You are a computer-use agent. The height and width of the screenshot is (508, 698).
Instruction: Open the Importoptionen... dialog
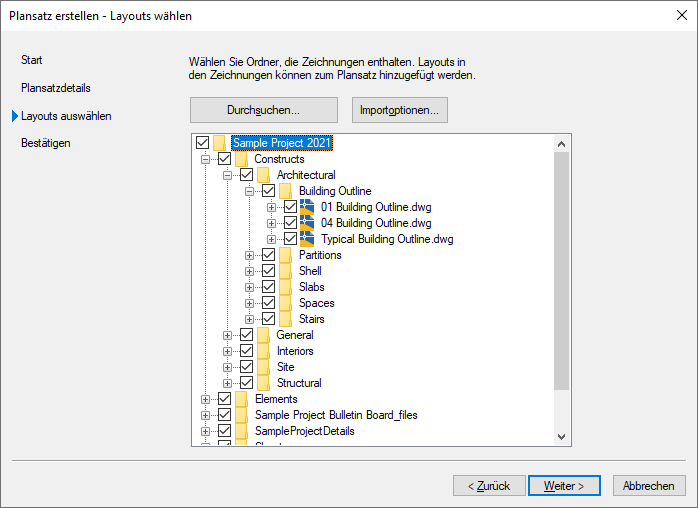pyautogui.click(x=400, y=110)
